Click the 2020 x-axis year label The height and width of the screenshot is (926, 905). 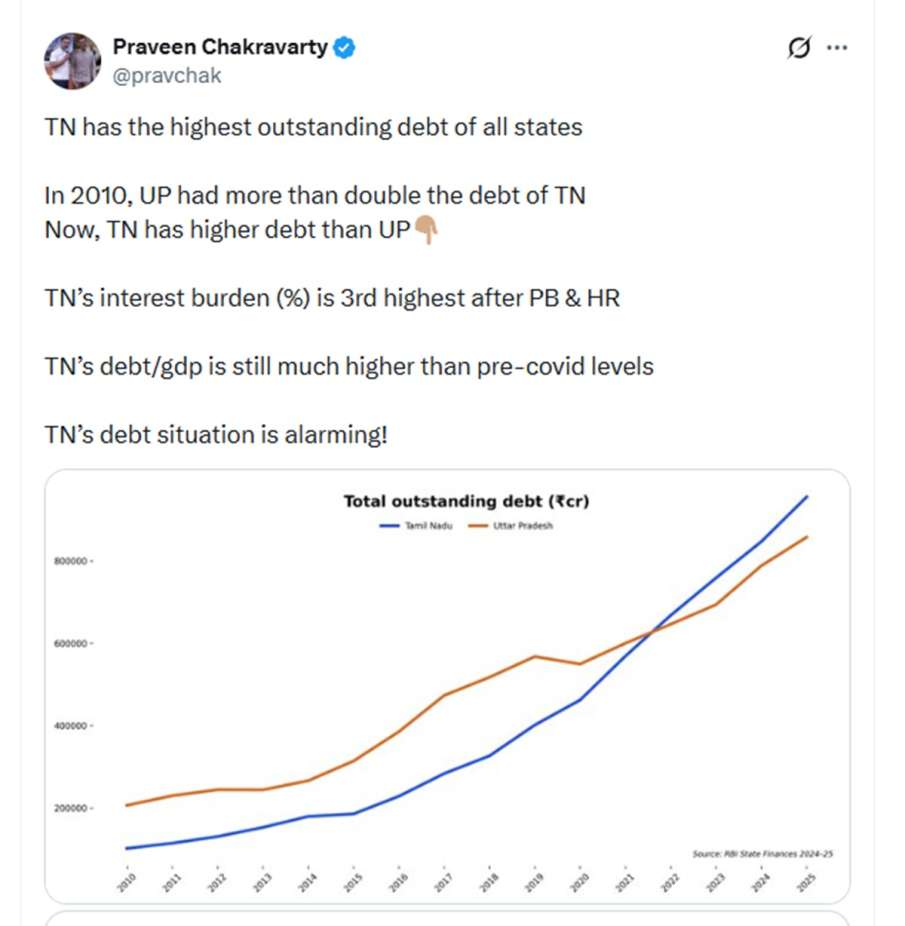579,882
